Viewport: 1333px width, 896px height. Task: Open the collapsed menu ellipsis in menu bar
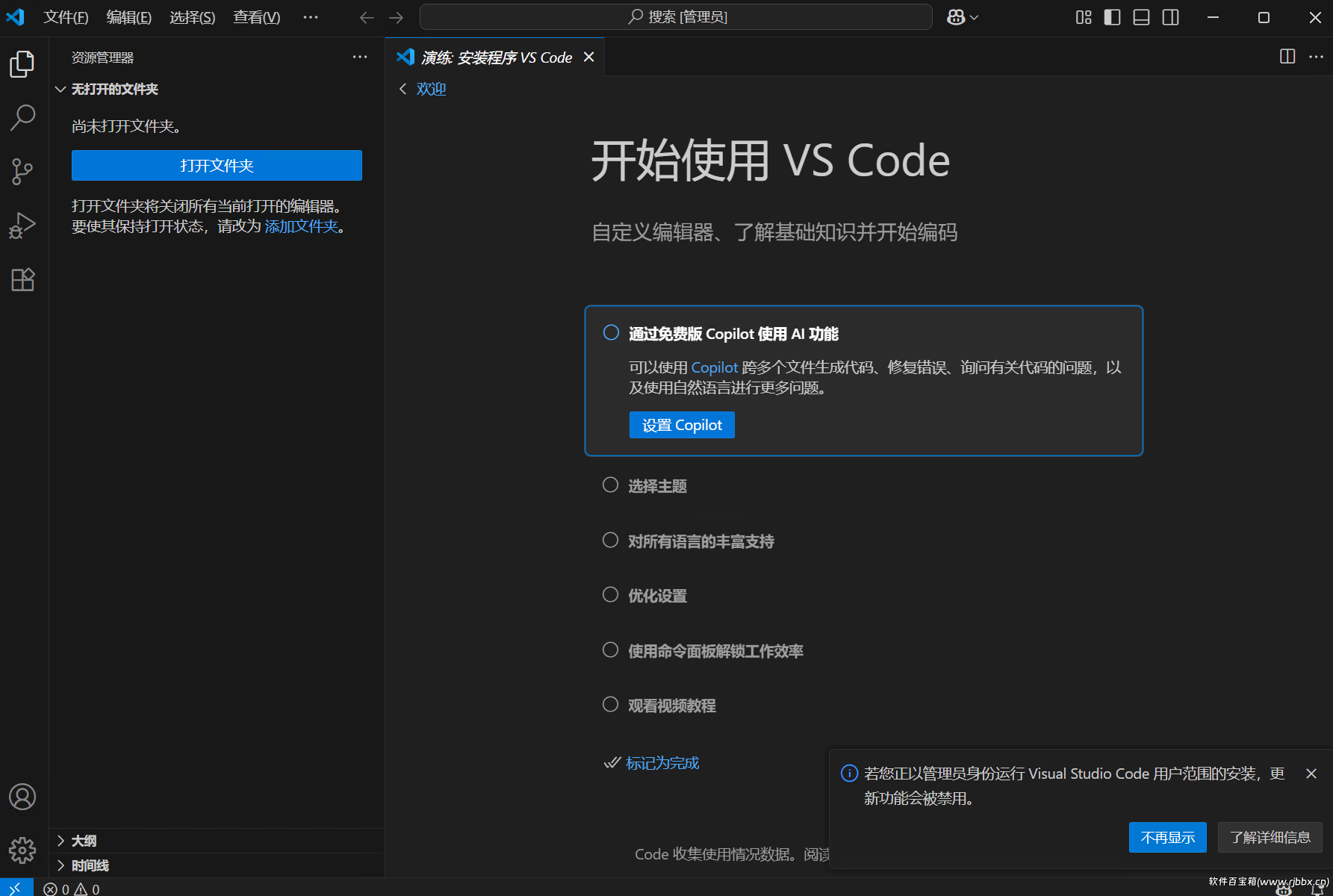coord(311,17)
